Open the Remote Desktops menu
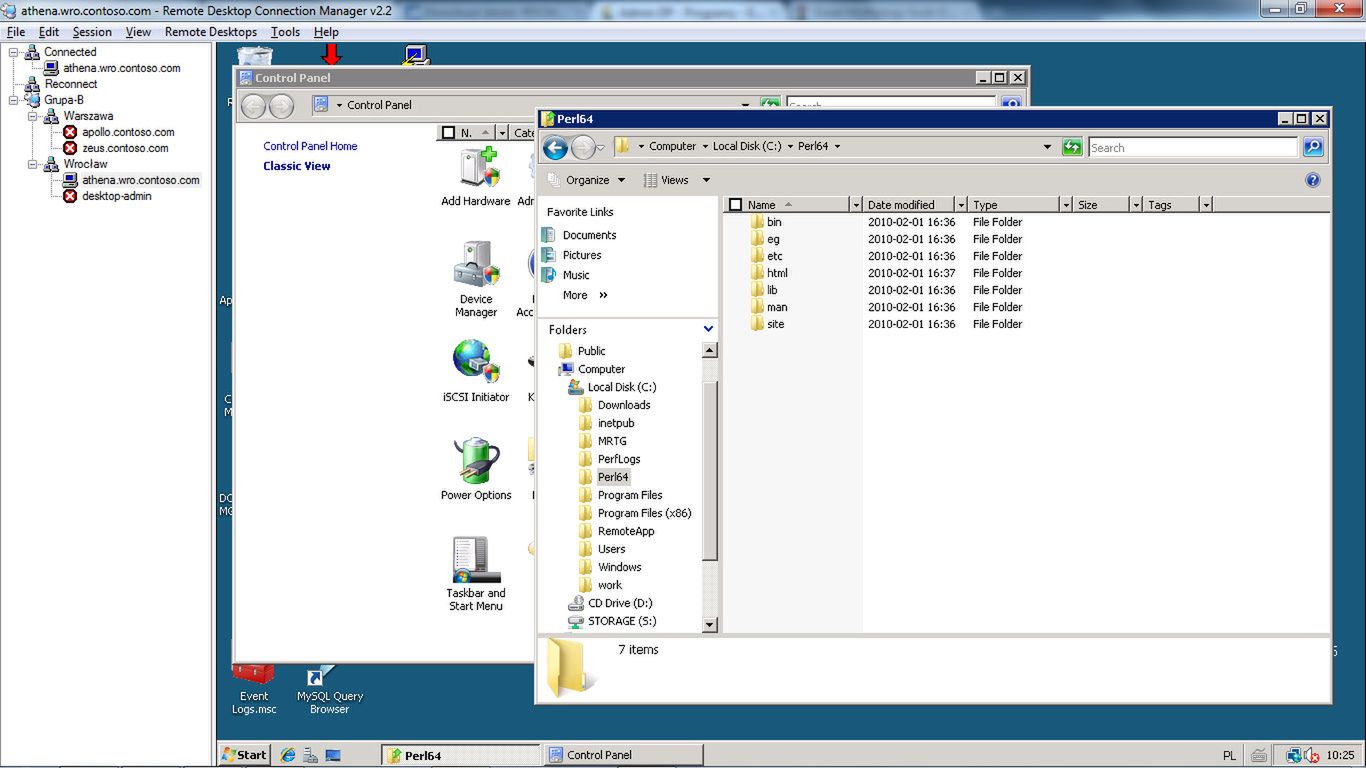This screenshot has width=1366, height=768. click(211, 32)
